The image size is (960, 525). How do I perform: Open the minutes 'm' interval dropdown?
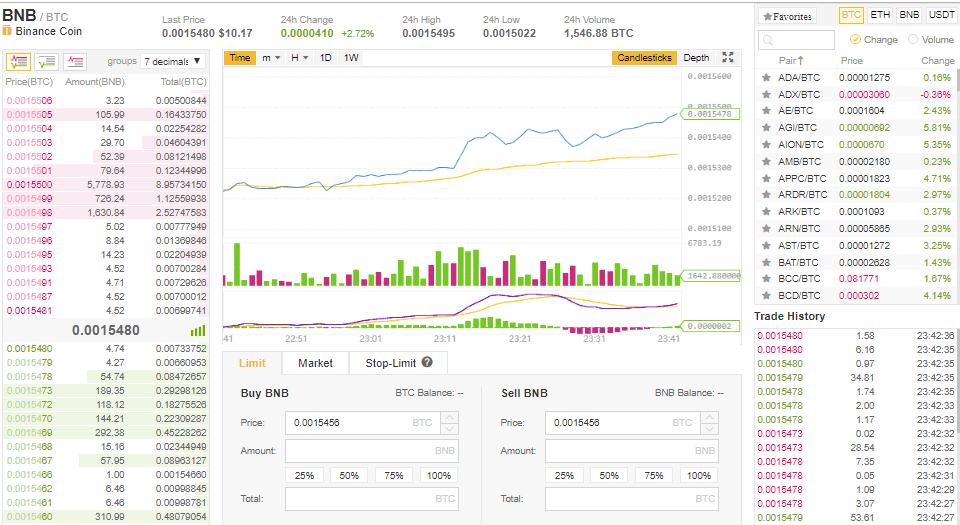[270, 58]
